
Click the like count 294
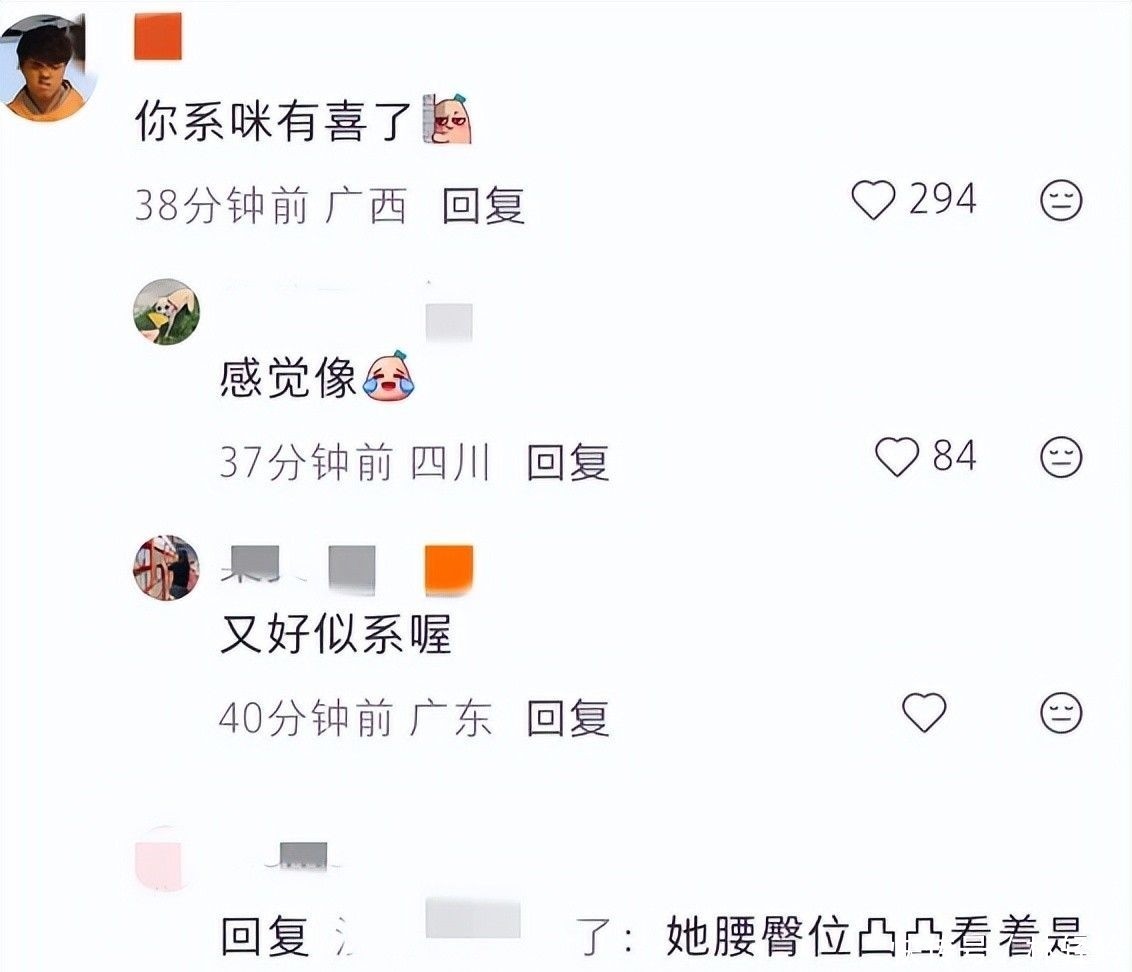coord(943,199)
